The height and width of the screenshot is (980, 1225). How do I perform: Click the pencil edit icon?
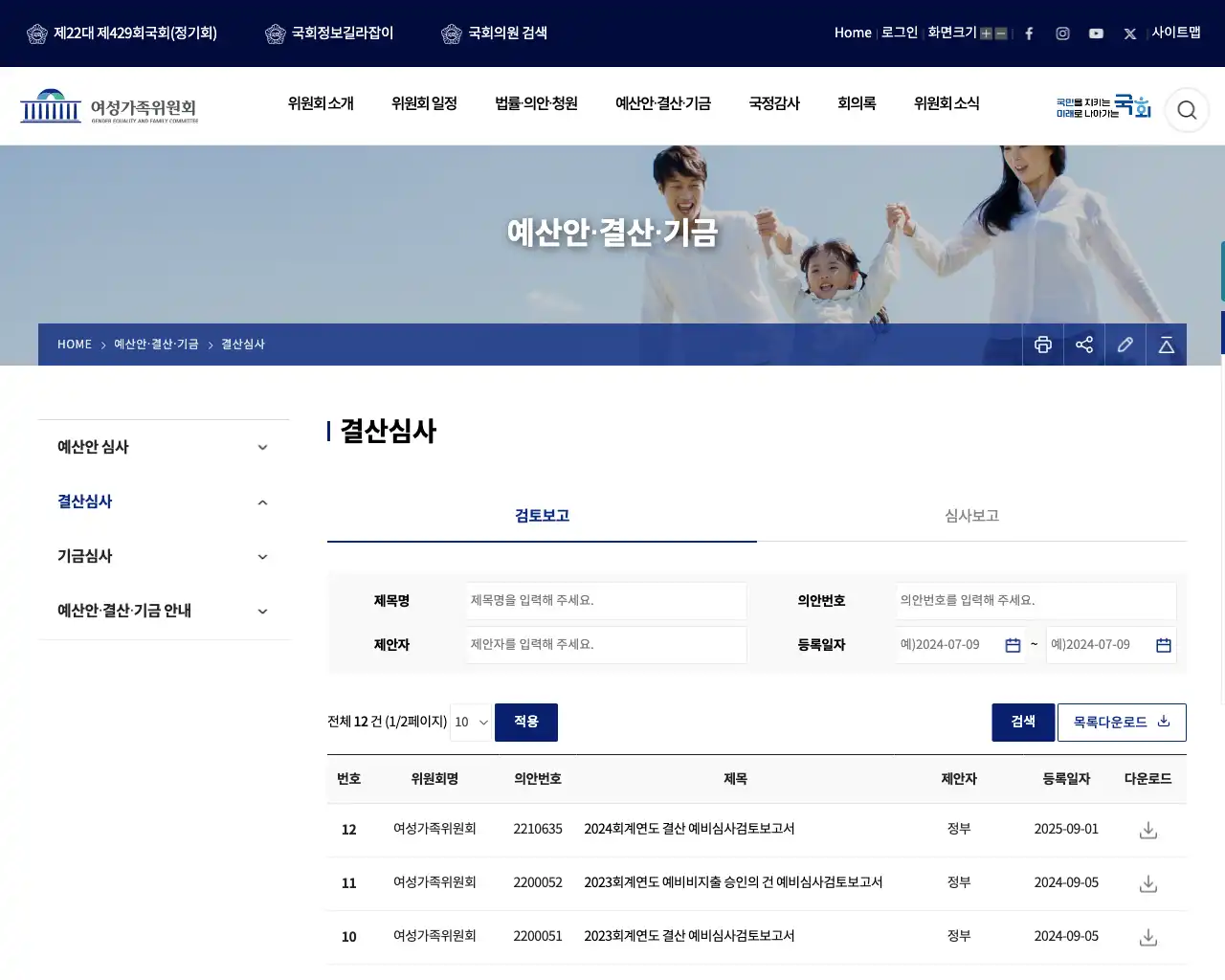point(1125,345)
